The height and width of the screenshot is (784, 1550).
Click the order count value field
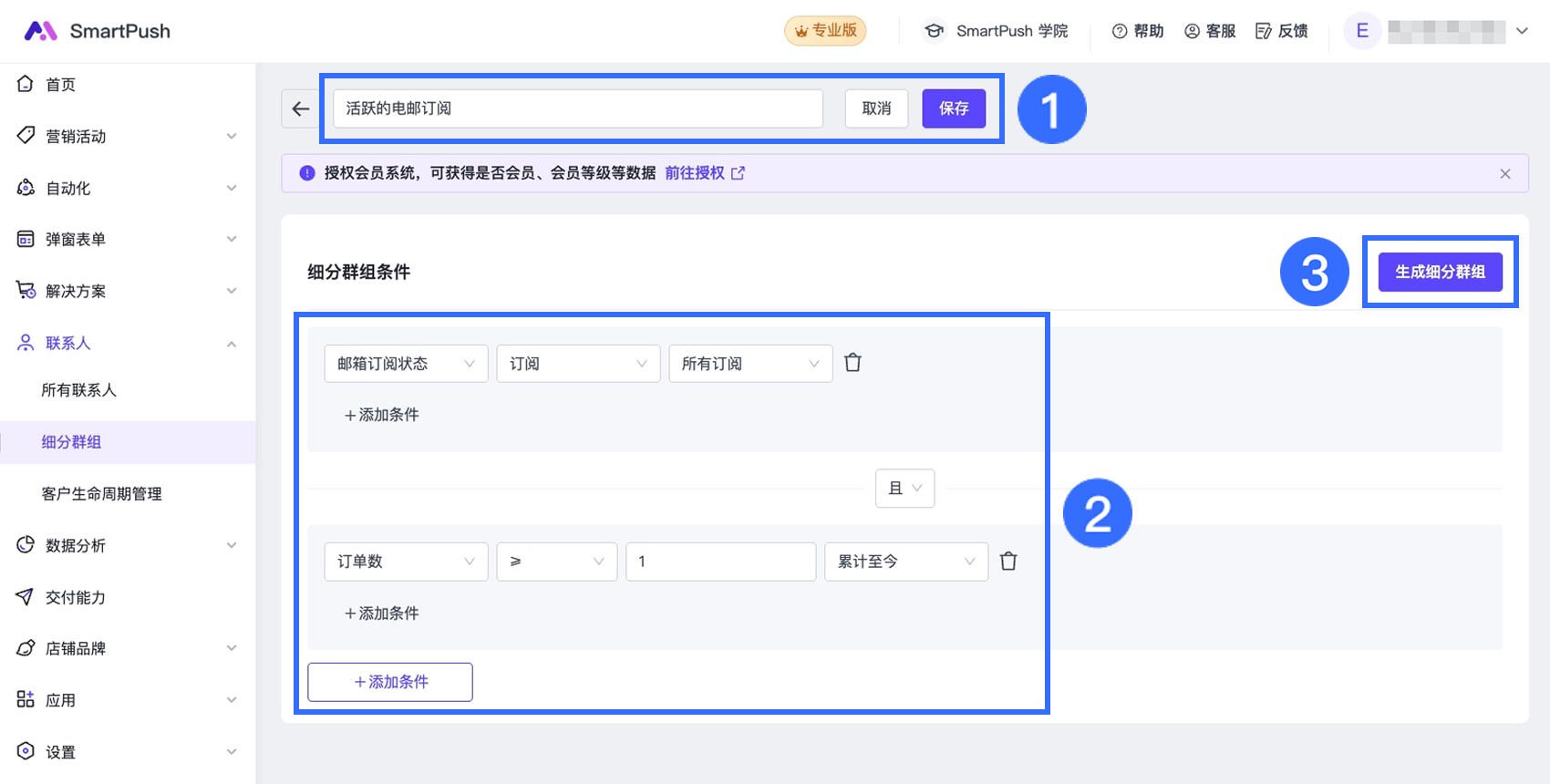[720, 562]
